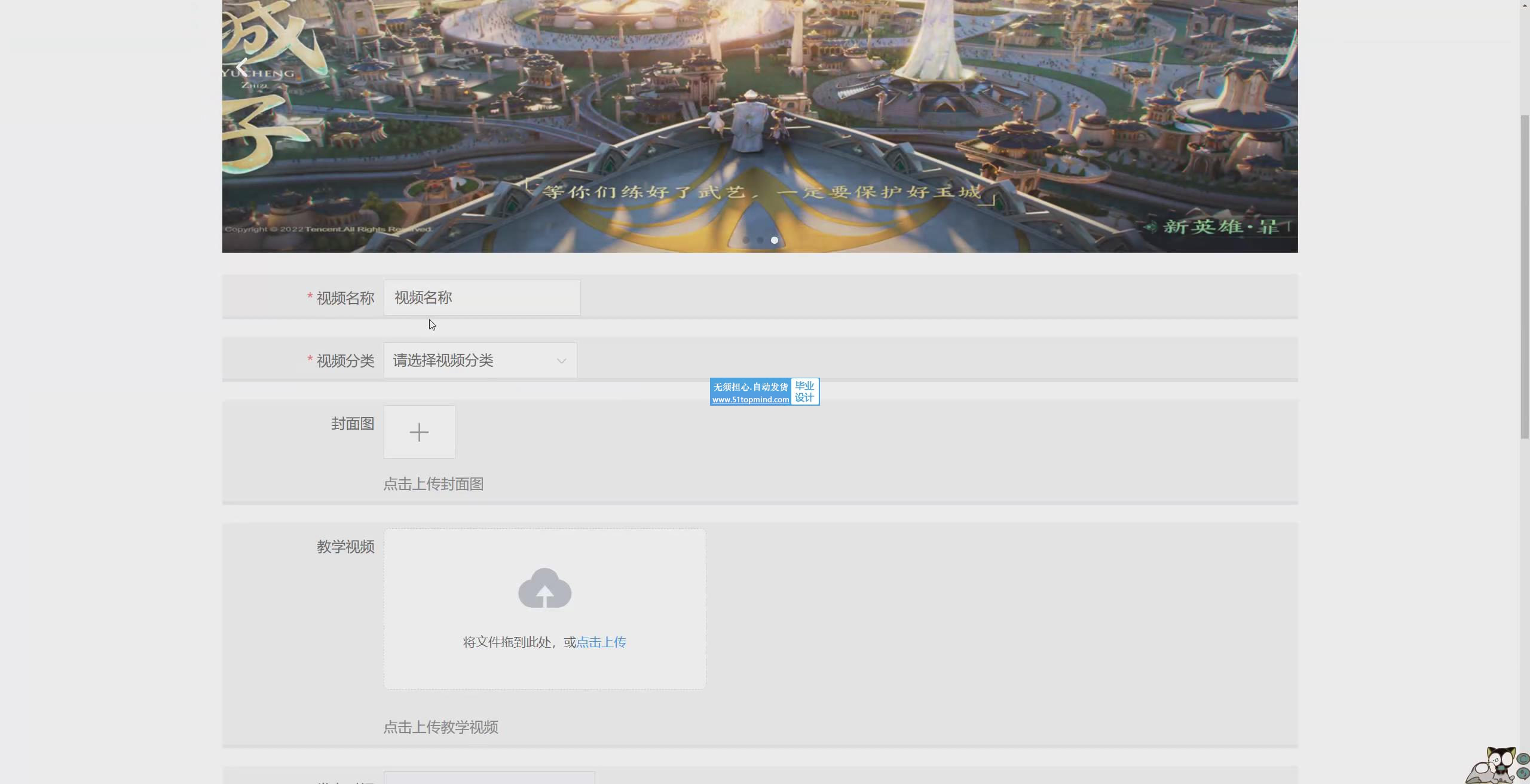Click the plus icon to upload cover image

click(419, 432)
